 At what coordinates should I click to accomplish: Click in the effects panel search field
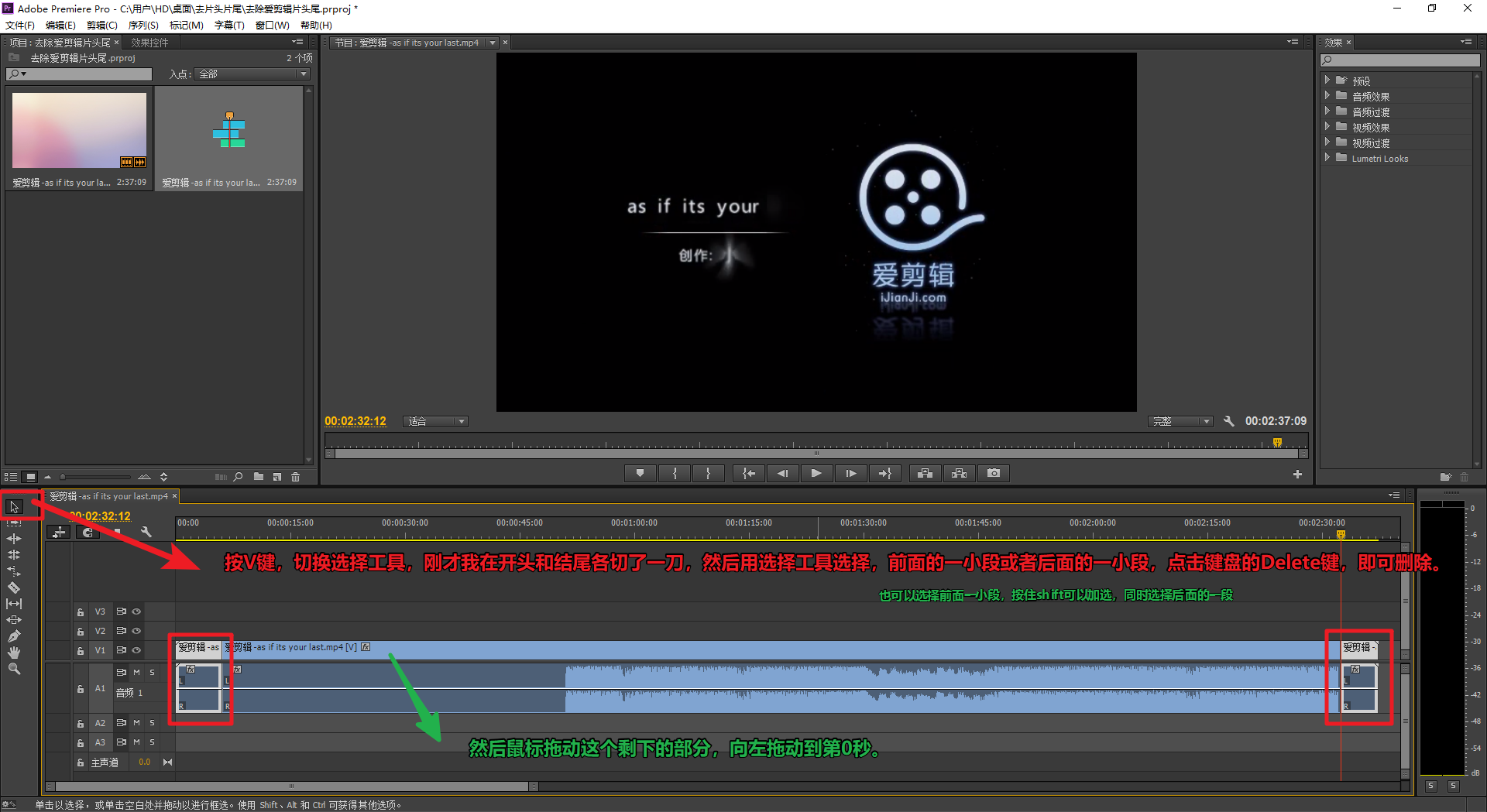(1400, 60)
